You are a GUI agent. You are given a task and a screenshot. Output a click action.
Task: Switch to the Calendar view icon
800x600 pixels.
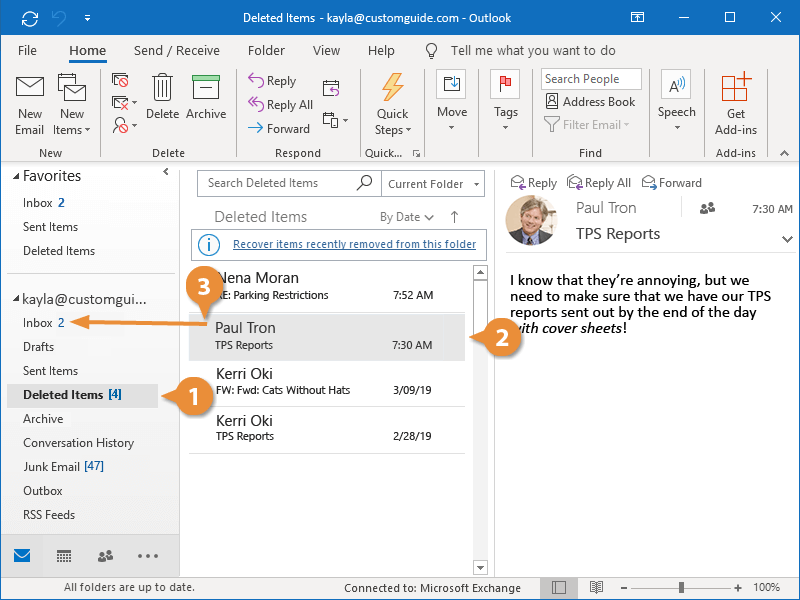(64, 556)
